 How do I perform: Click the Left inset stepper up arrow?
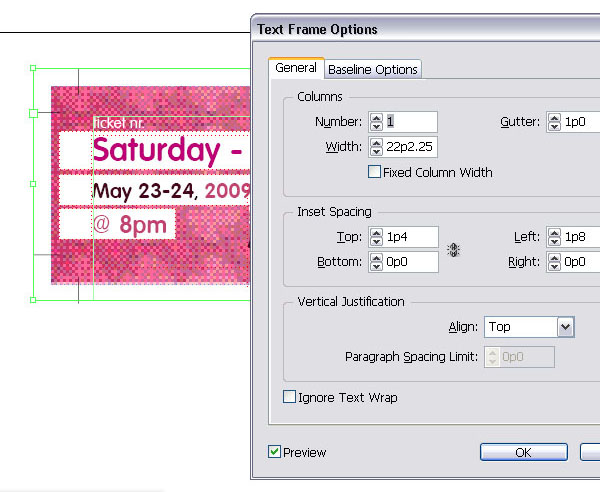[554, 233]
